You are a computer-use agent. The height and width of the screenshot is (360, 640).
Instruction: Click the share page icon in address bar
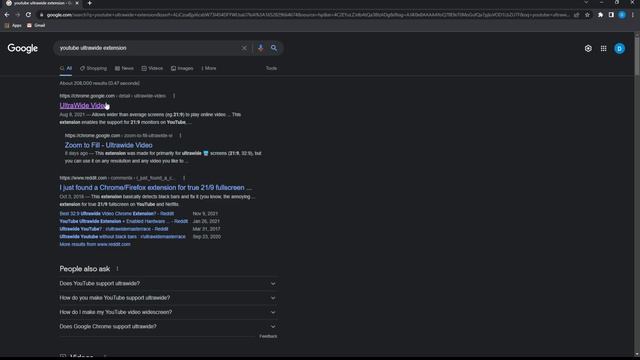(x=576, y=15)
